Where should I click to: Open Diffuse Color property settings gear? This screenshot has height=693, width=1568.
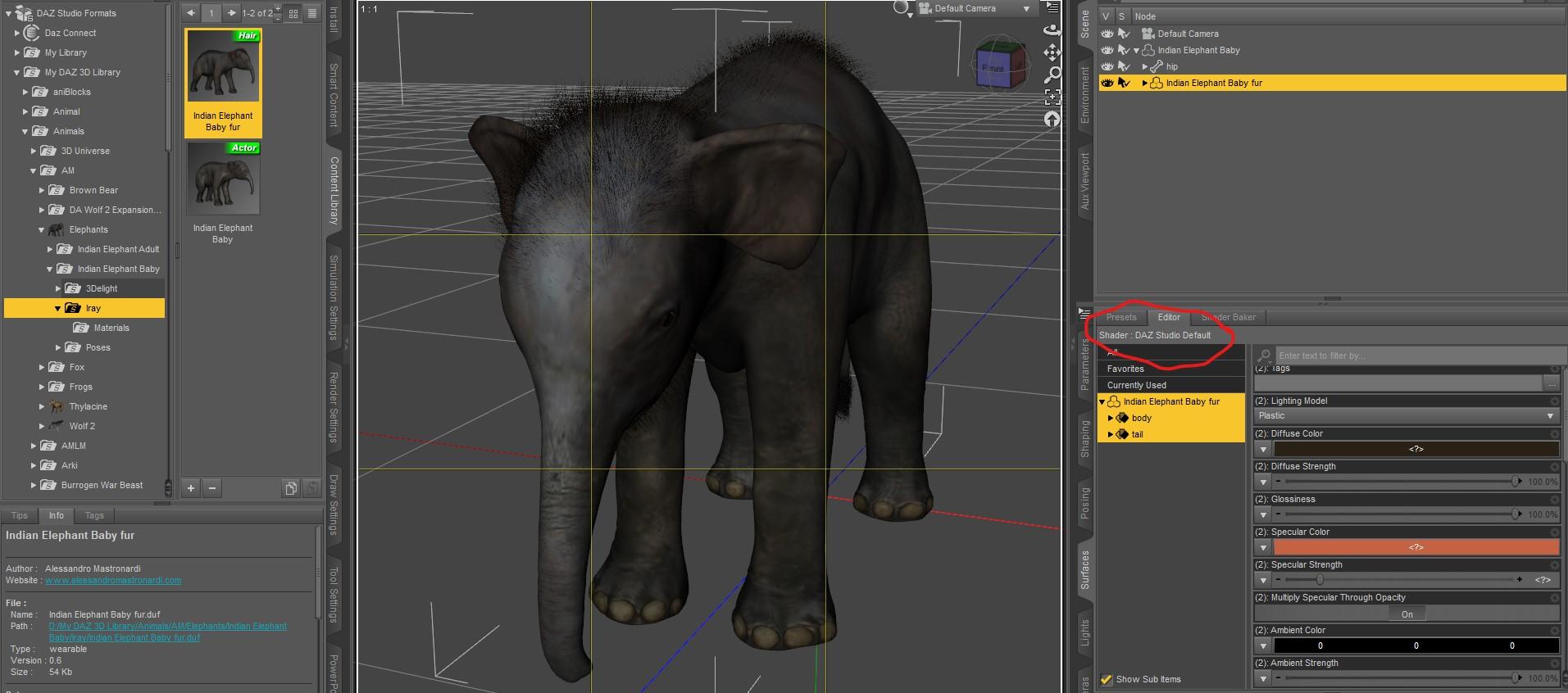coord(1554,433)
